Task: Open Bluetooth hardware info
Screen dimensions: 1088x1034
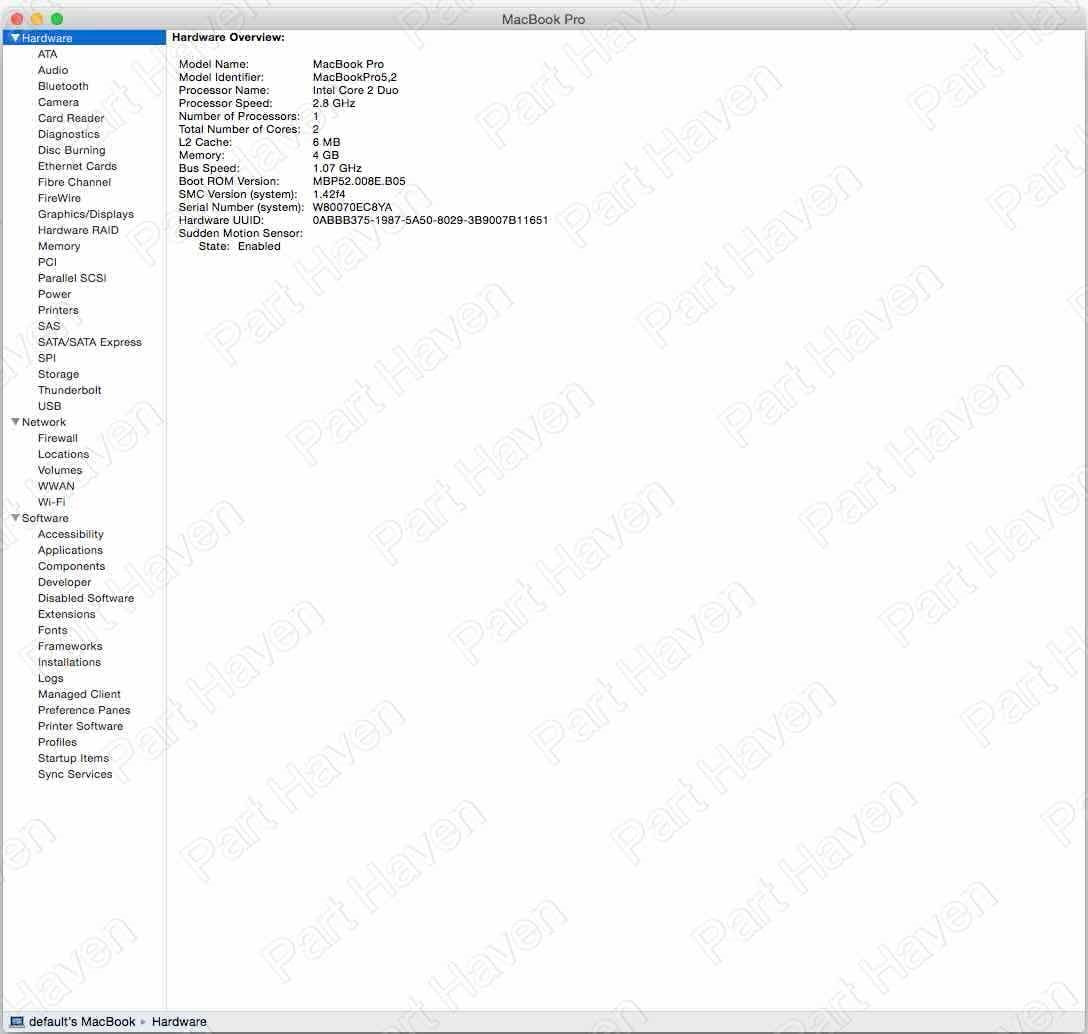Action: pyautogui.click(x=63, y=86)
